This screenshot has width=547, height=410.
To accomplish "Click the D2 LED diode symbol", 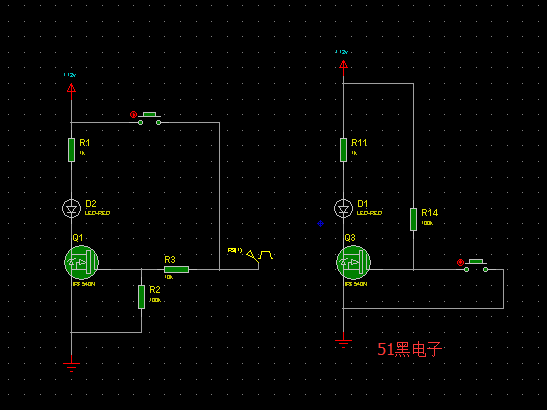I will click(x=72, y=209).
